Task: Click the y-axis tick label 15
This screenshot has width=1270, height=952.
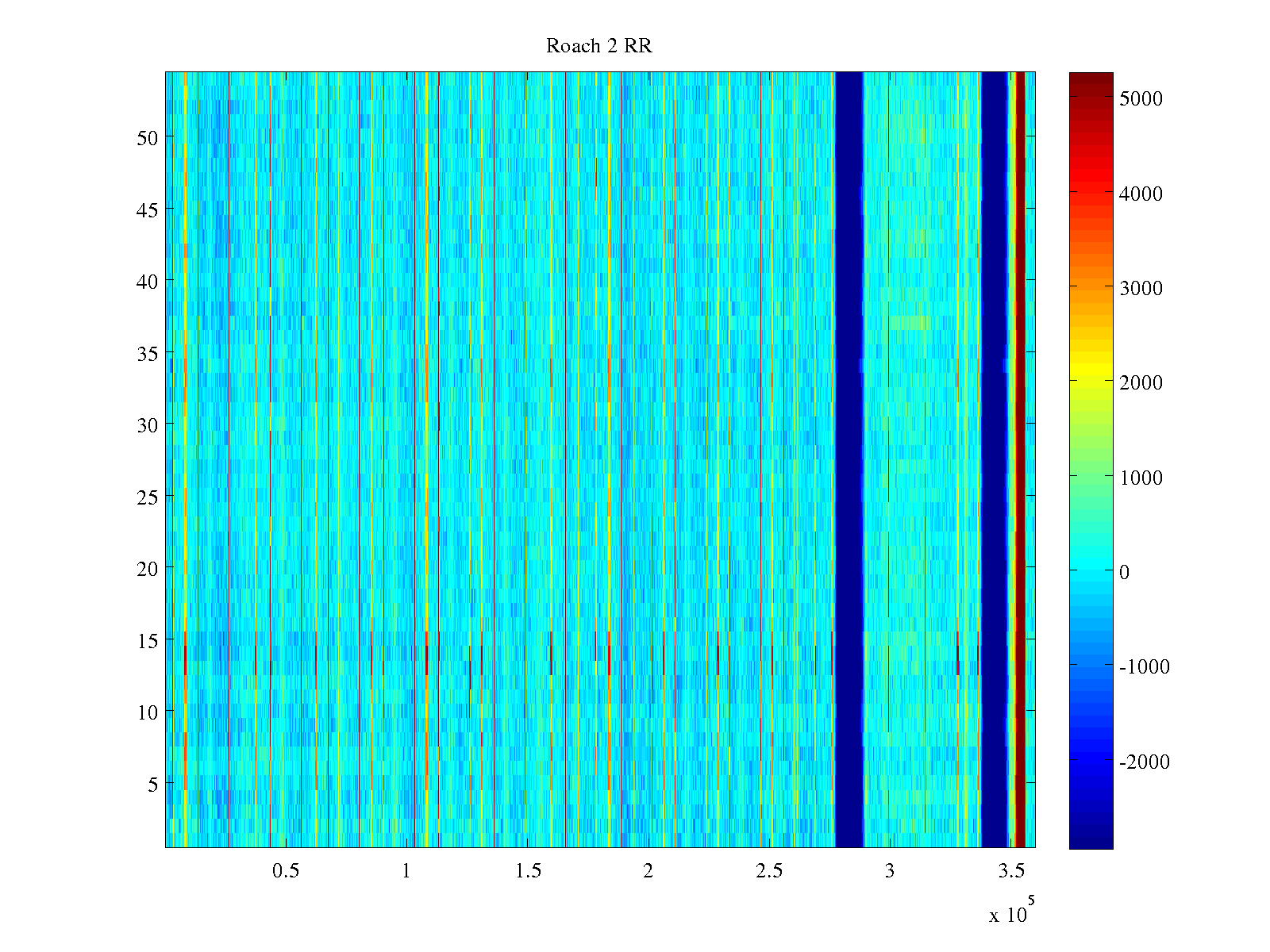Action: [148, 640]
